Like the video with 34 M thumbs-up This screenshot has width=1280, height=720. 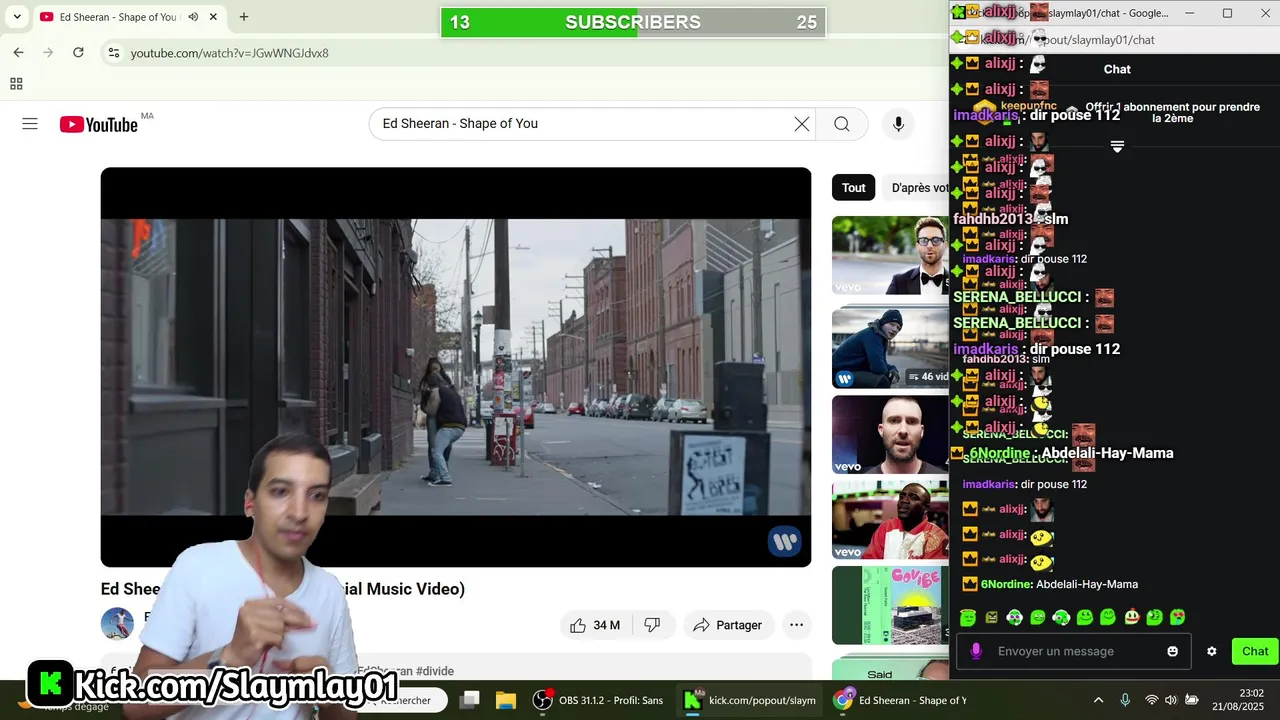595,625
